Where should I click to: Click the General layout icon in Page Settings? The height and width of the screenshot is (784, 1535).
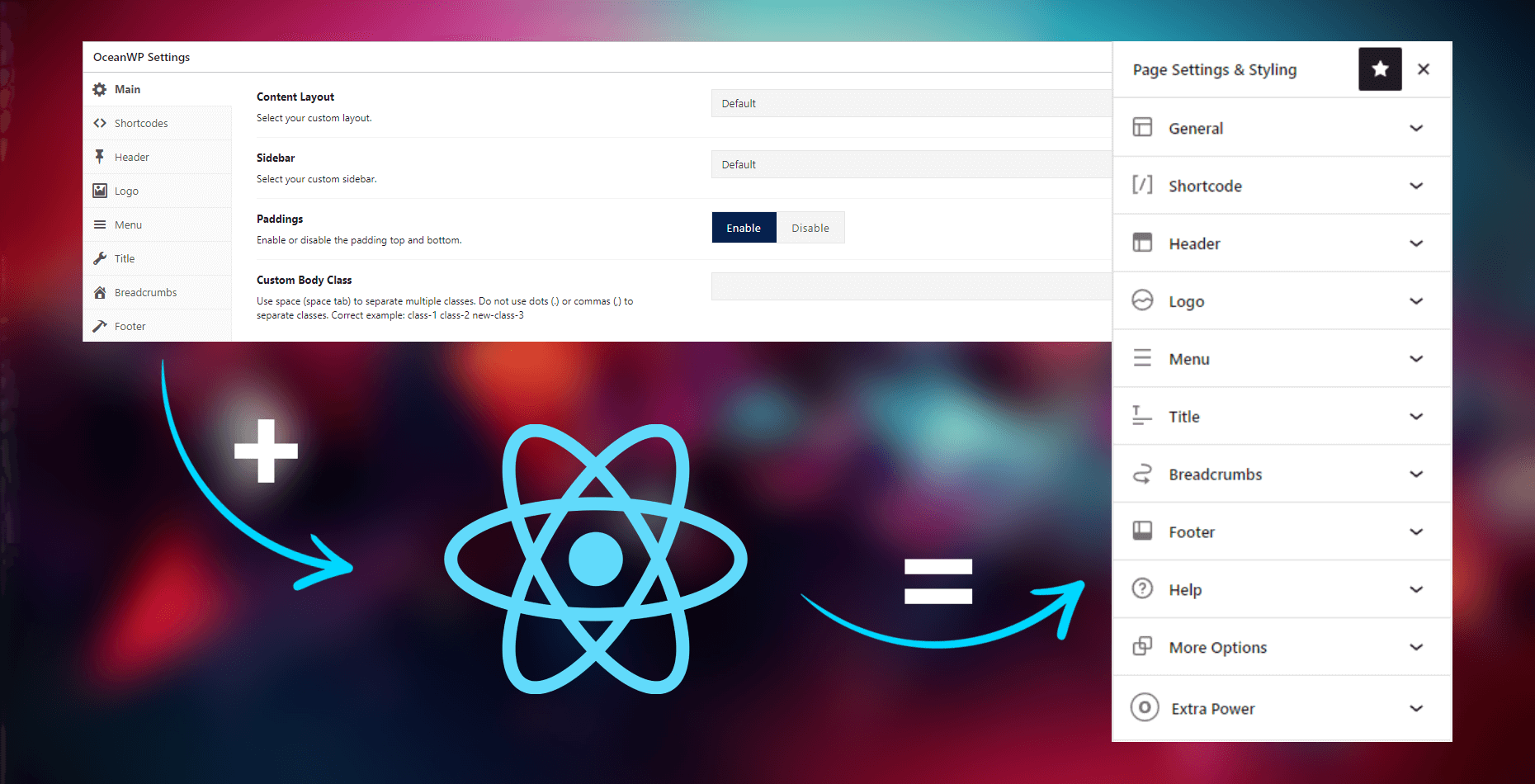[1142, 127]
